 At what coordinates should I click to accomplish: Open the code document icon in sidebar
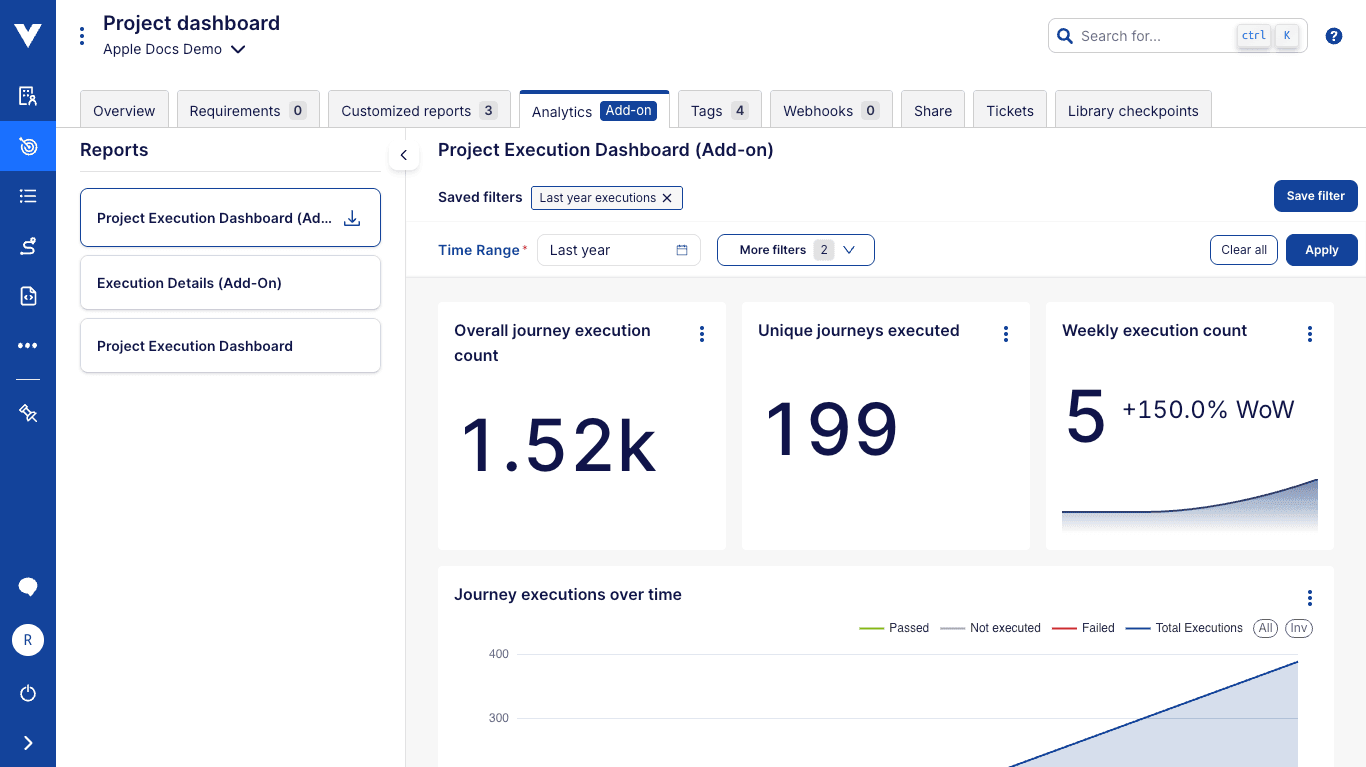coord(27,296)
